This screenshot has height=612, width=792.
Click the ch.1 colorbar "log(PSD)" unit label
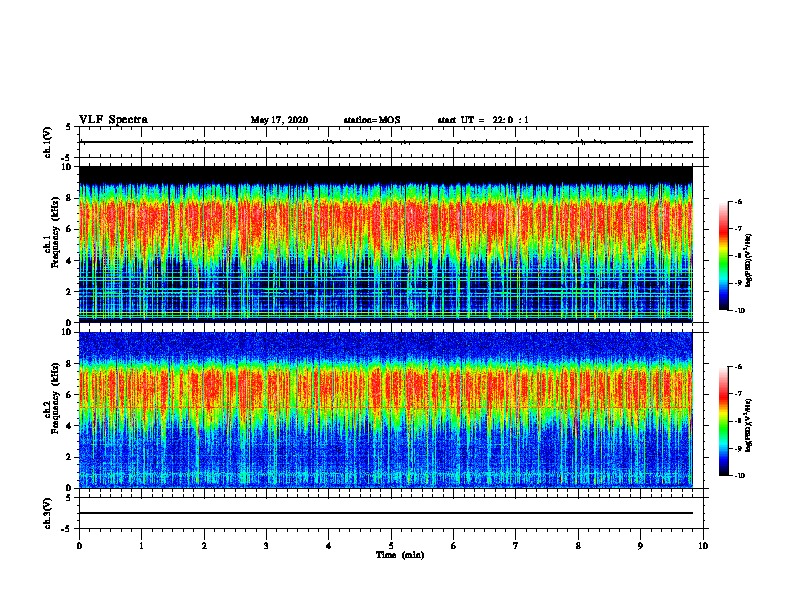(x=749, y=260)
